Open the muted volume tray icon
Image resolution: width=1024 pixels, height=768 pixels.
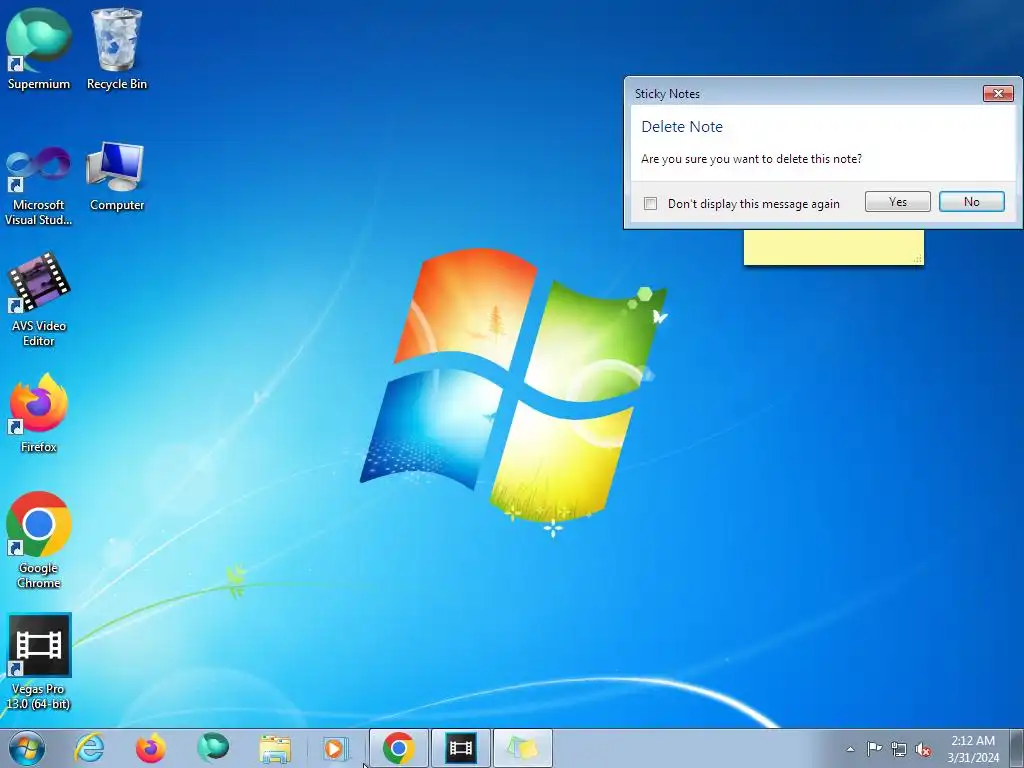tap(923, 749)
